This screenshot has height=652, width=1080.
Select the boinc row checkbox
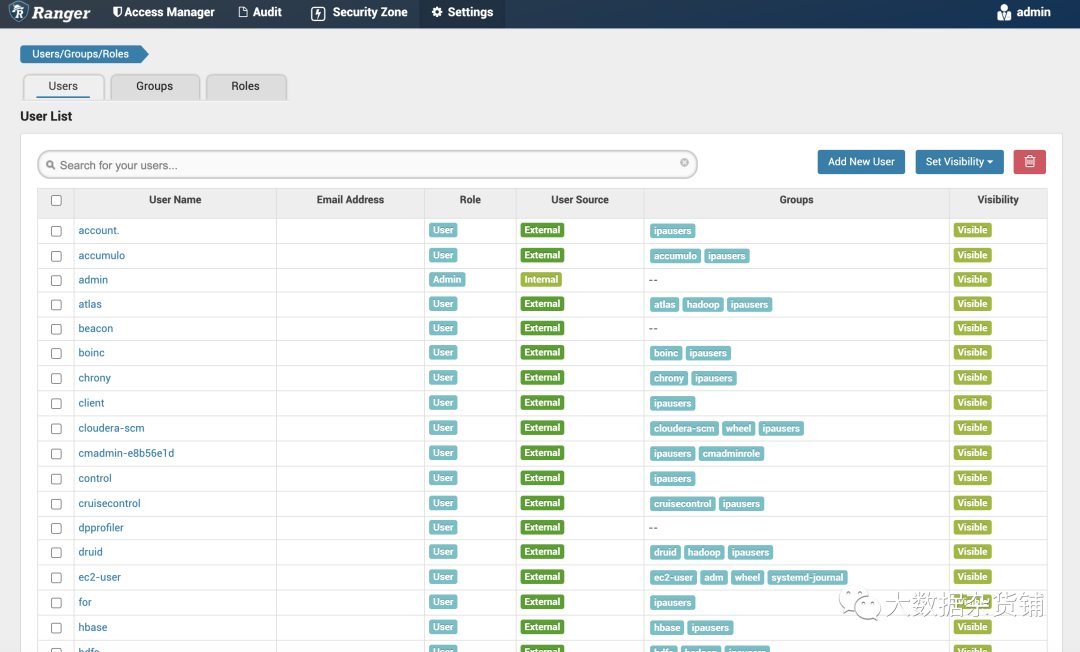[56, 353]
